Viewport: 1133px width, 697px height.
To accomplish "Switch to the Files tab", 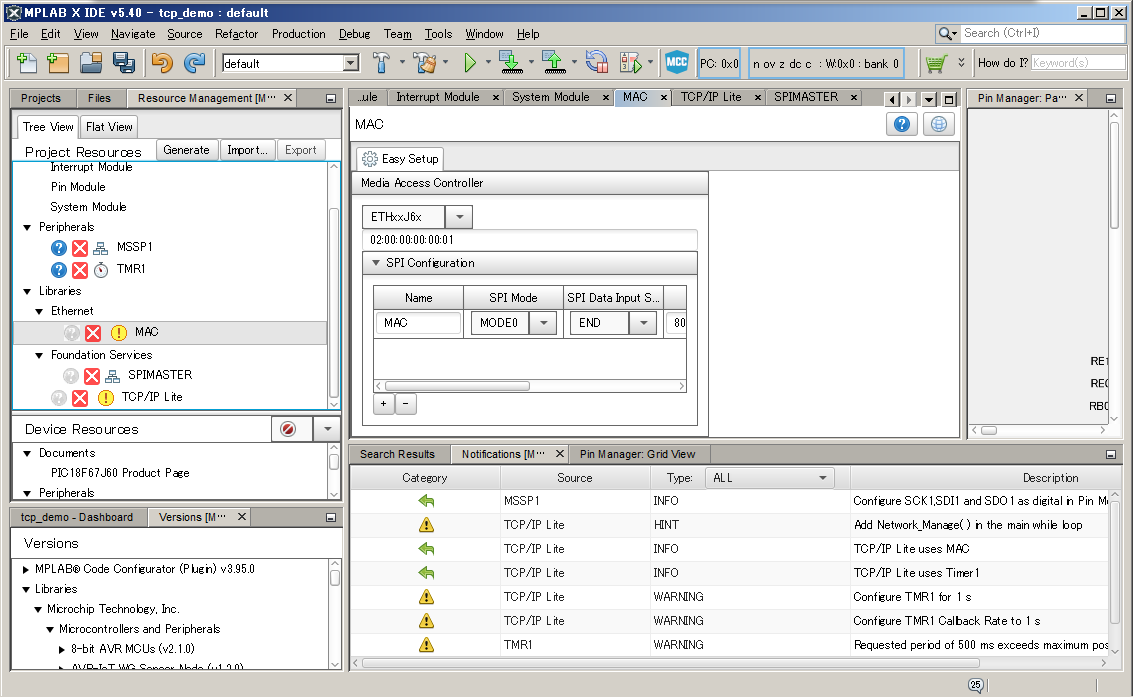I will [x=99, y=98].
